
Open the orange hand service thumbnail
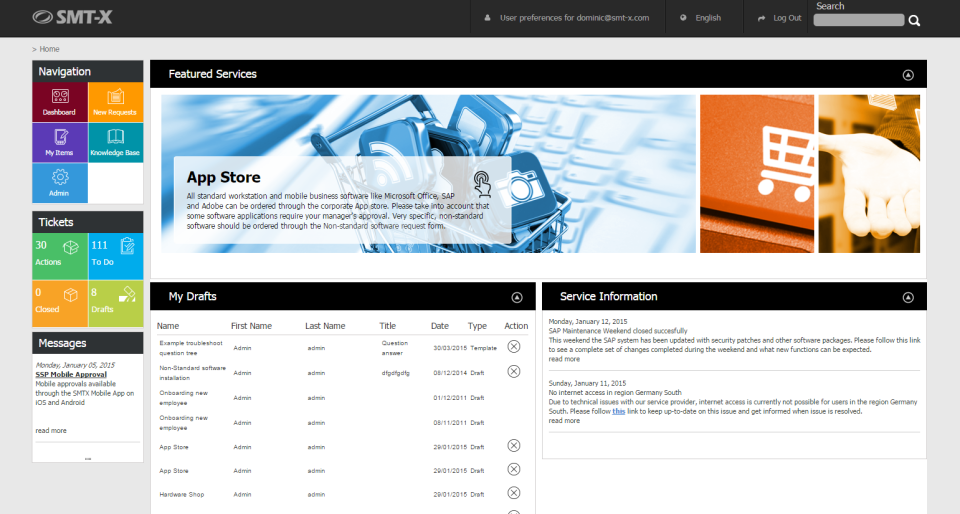coord(869,174)
